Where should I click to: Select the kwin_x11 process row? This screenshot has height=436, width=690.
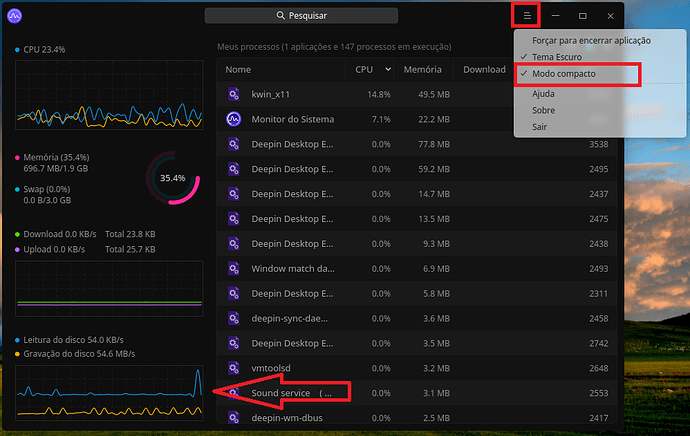pyautogui.click(x=416, y=94)
